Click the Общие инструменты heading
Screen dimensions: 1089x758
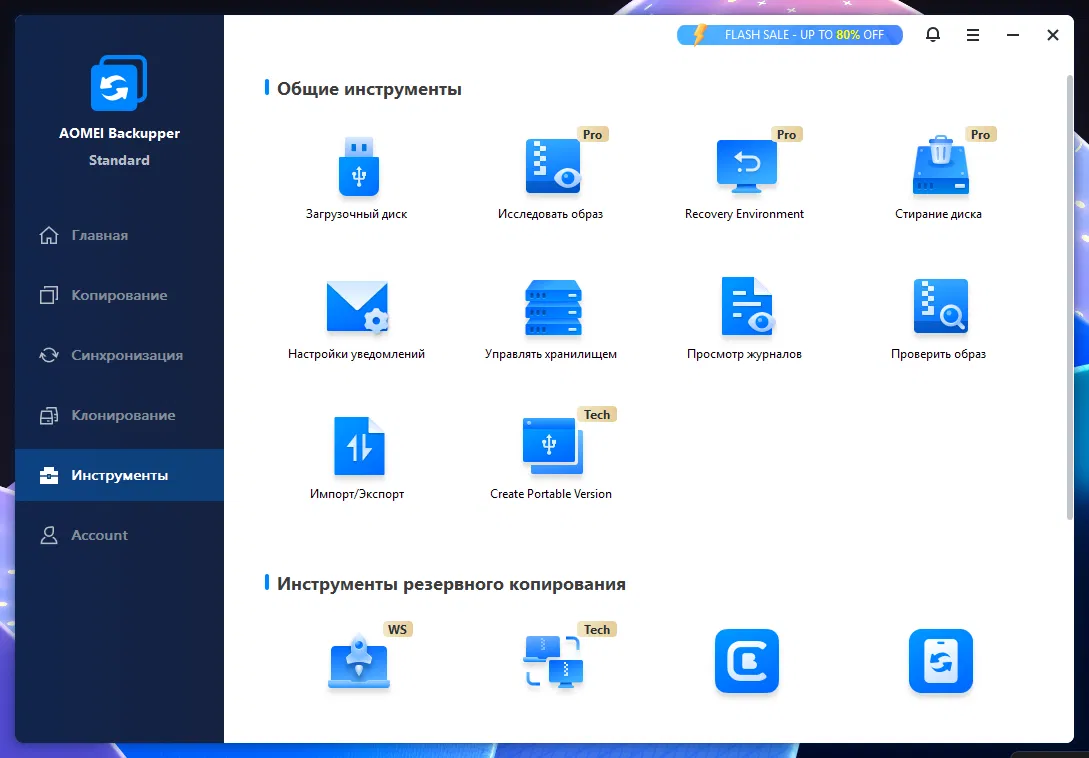[x=369, y=89]
